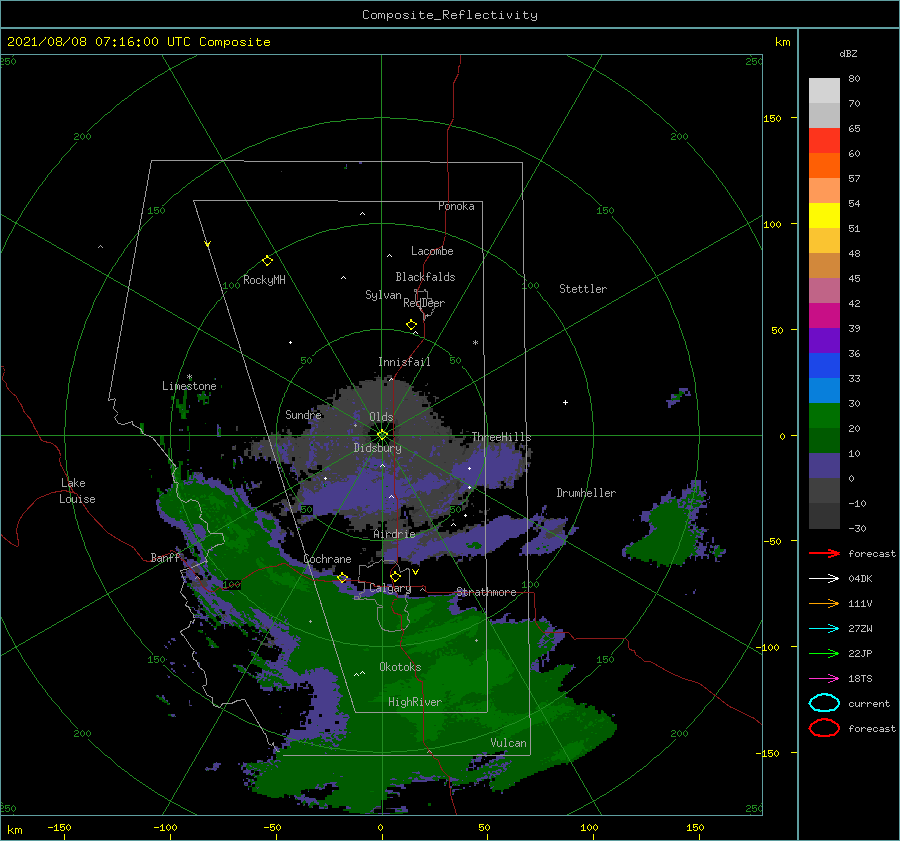This screenshot has height=841, width=900.
Task: Click the purple 10 dBZ color swatch
Action: click(x=824, y=466)
